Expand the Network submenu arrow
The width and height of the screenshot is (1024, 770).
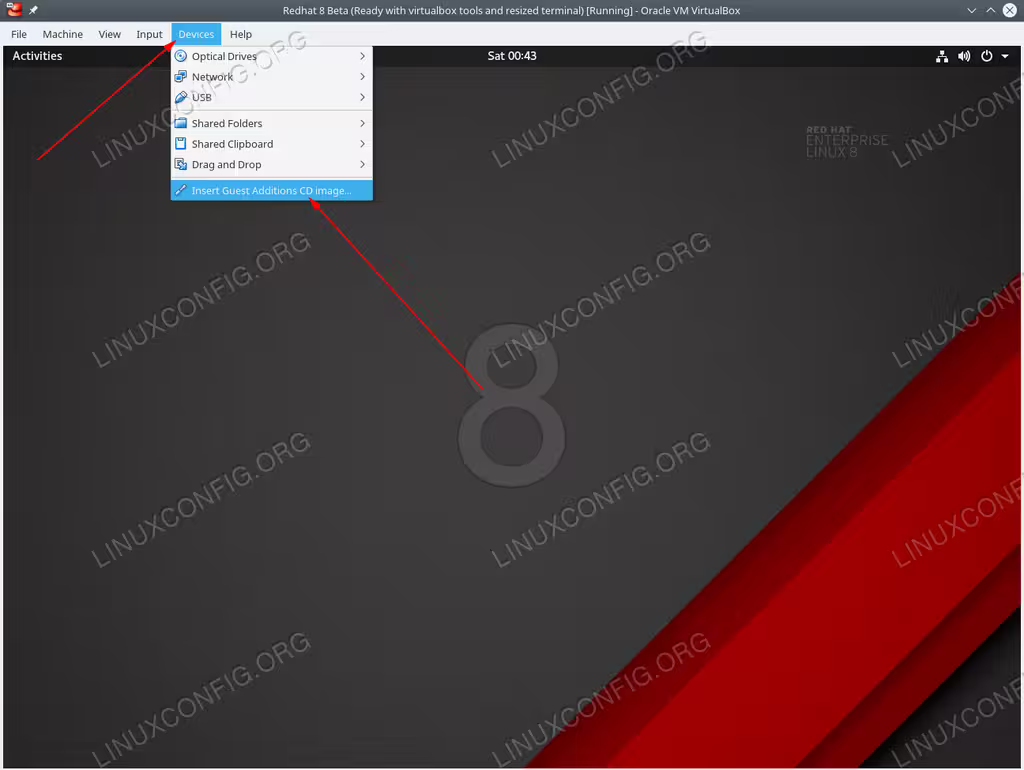coord(362,76)
